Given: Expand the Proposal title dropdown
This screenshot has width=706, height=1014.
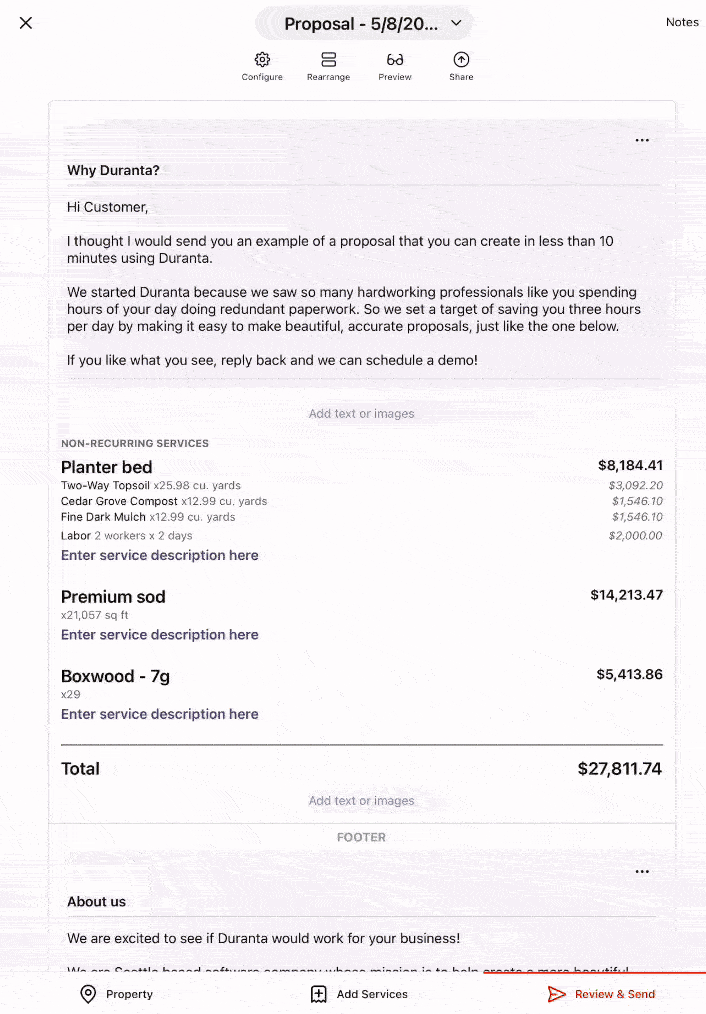Looking at the screenshot, I should pos(456,23).
